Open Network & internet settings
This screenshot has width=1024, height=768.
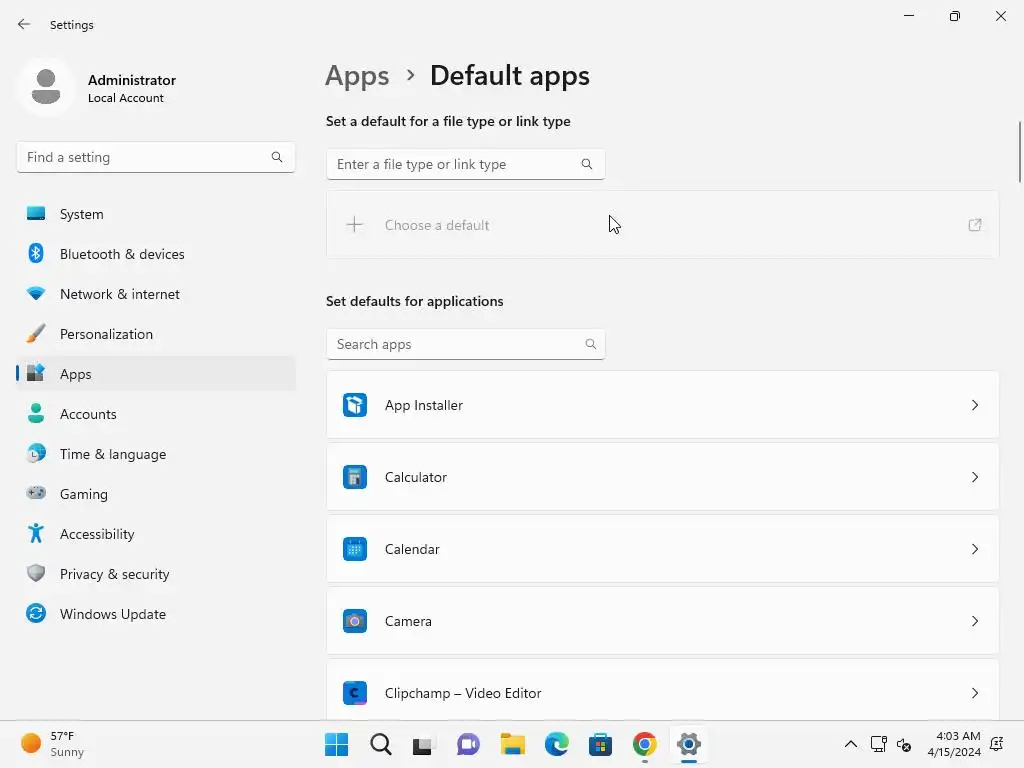click(x=155, y=294)
